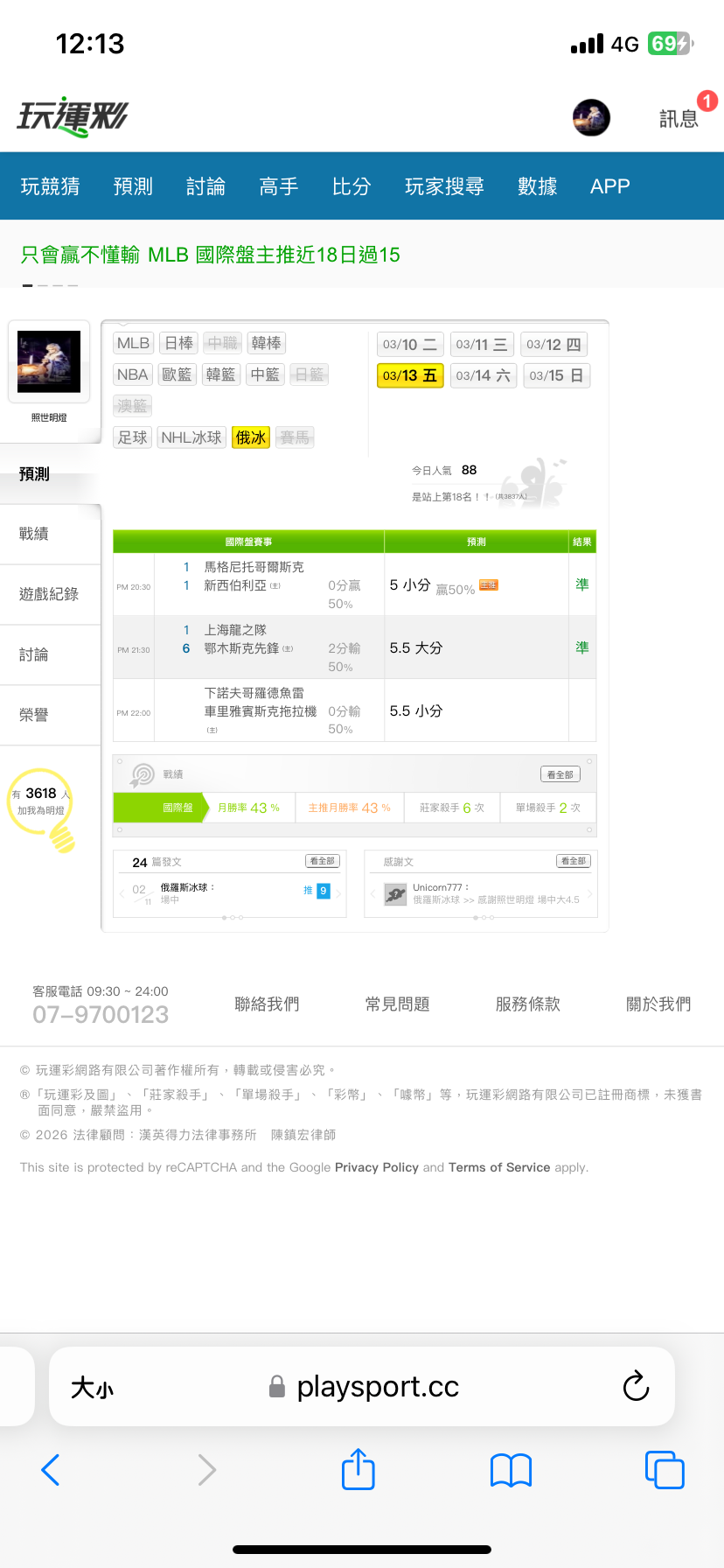Open 照世明燈 profile picture in sidebar

[x=49, y=361]
